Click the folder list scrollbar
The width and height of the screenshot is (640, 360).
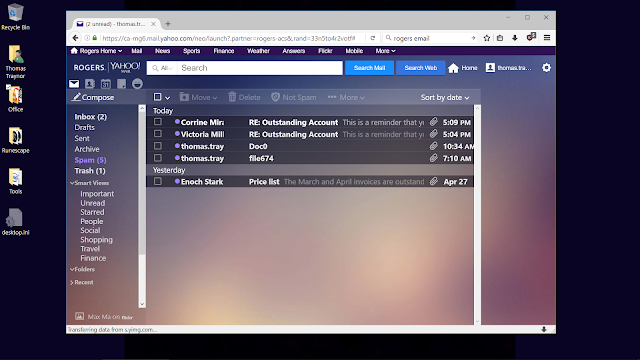pos(142,184)
